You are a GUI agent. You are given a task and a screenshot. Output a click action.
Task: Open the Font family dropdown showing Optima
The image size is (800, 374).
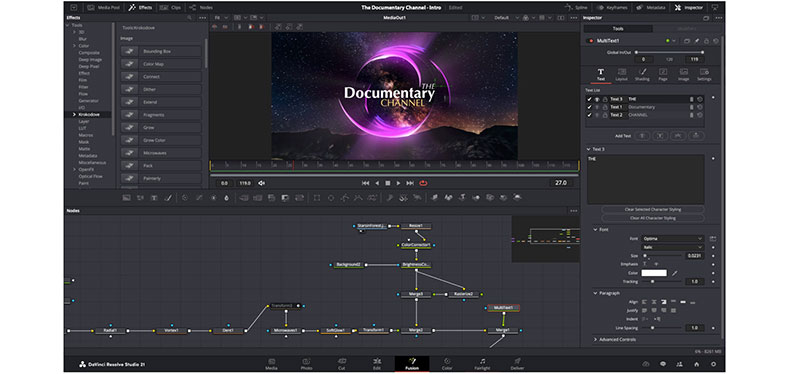pyautogui.click(x=672, y=239)
